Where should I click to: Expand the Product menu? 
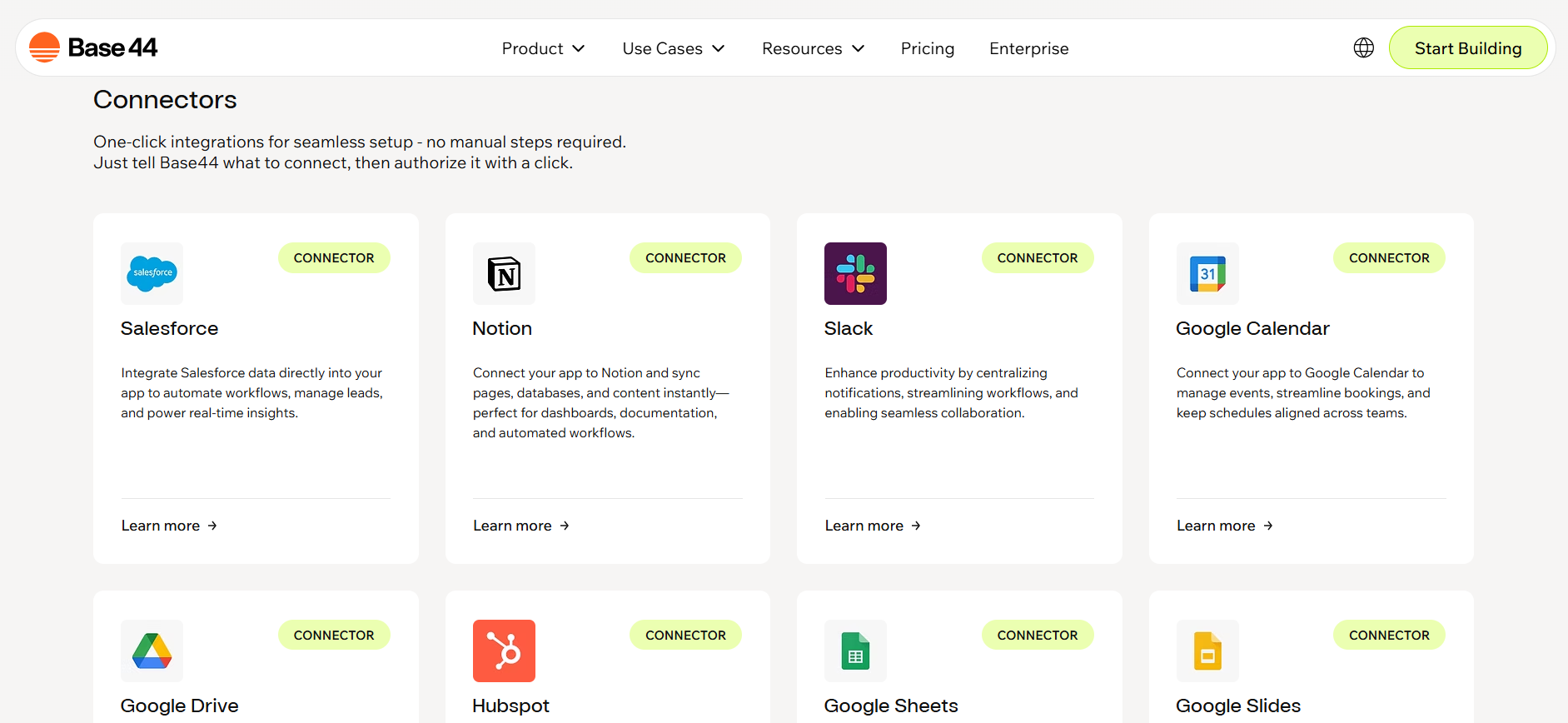(x=543, y=48)
